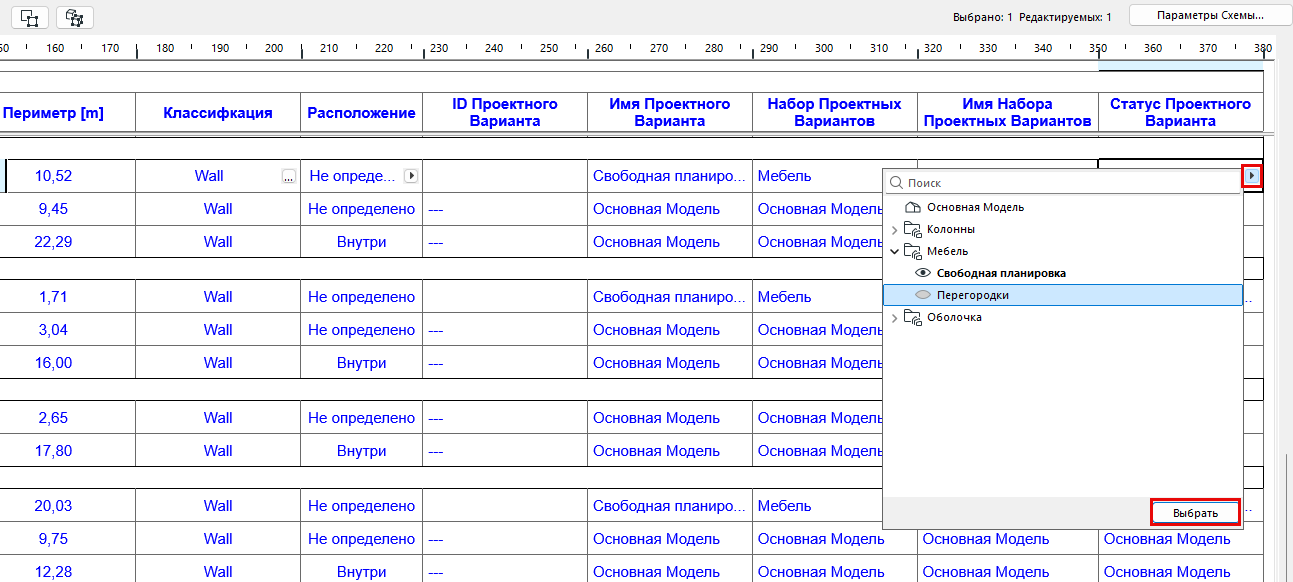1293x582 pixels.
Task: Expand the Оболочка option set
Action: [895, 317]
